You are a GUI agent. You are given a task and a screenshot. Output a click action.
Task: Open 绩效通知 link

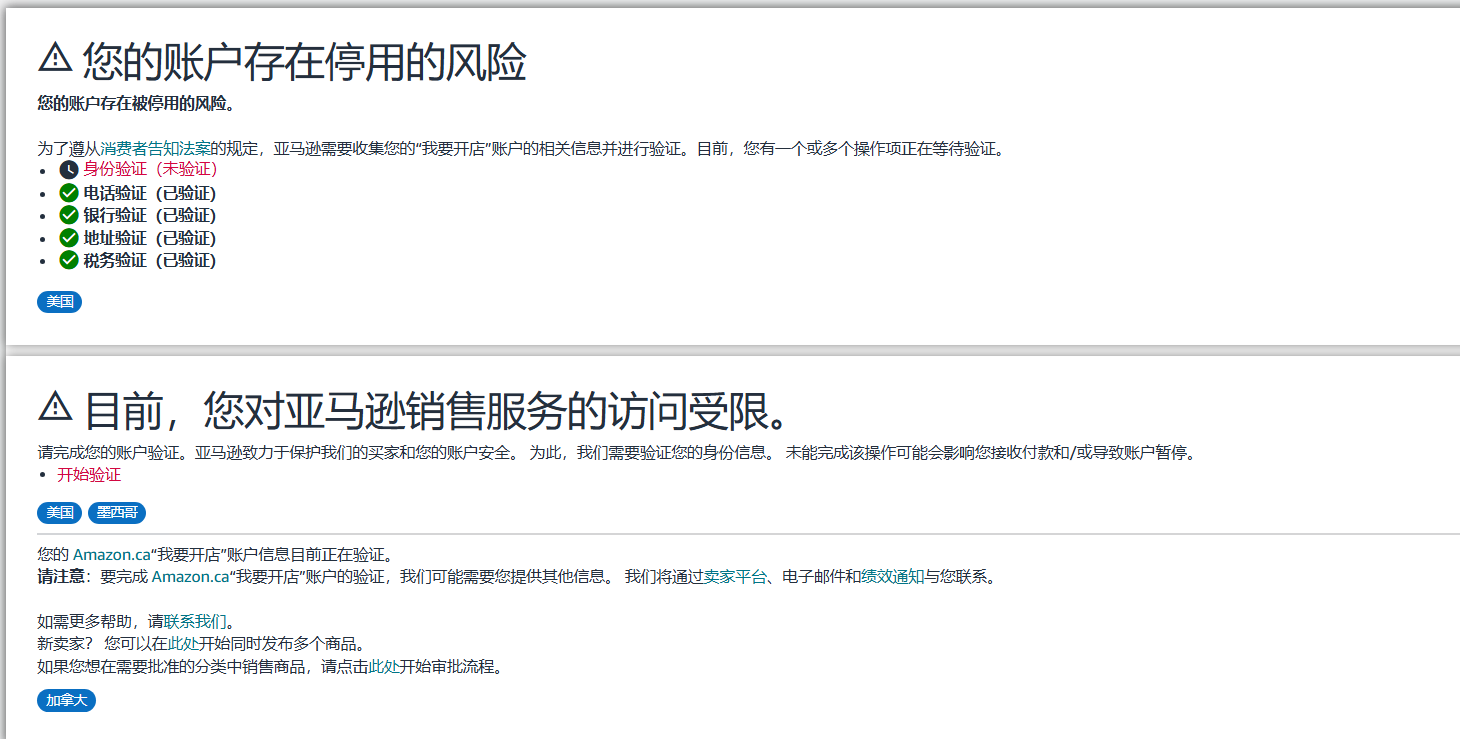click(892, 577)
